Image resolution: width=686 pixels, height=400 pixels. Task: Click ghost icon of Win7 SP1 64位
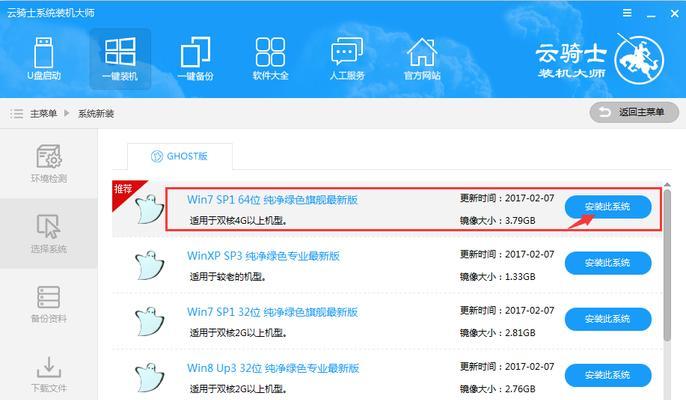click(150, 209)
